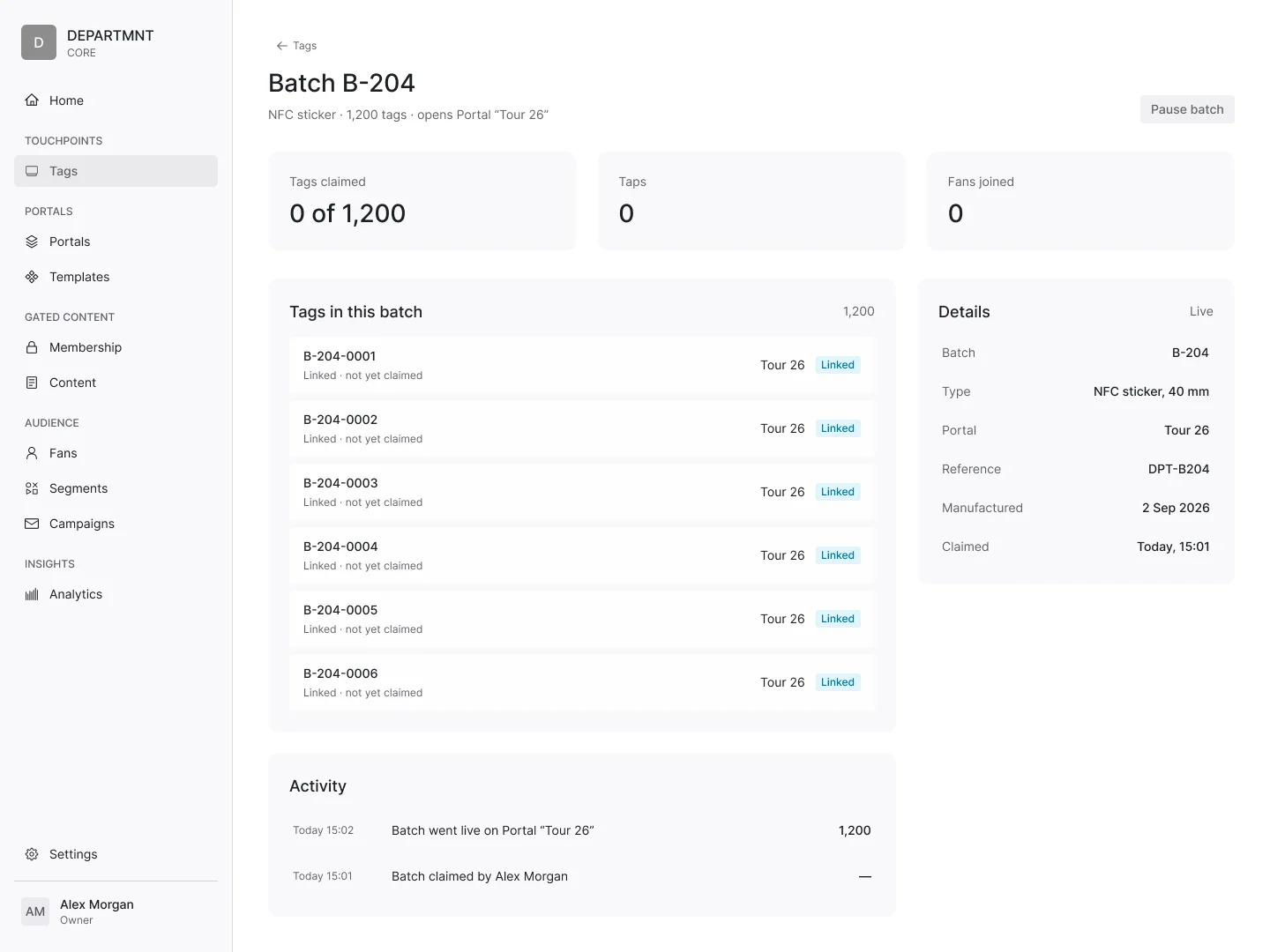Click the Linked badge on B-204-0005
Screen dimensions: 1270x952
[x=838, y=619]
